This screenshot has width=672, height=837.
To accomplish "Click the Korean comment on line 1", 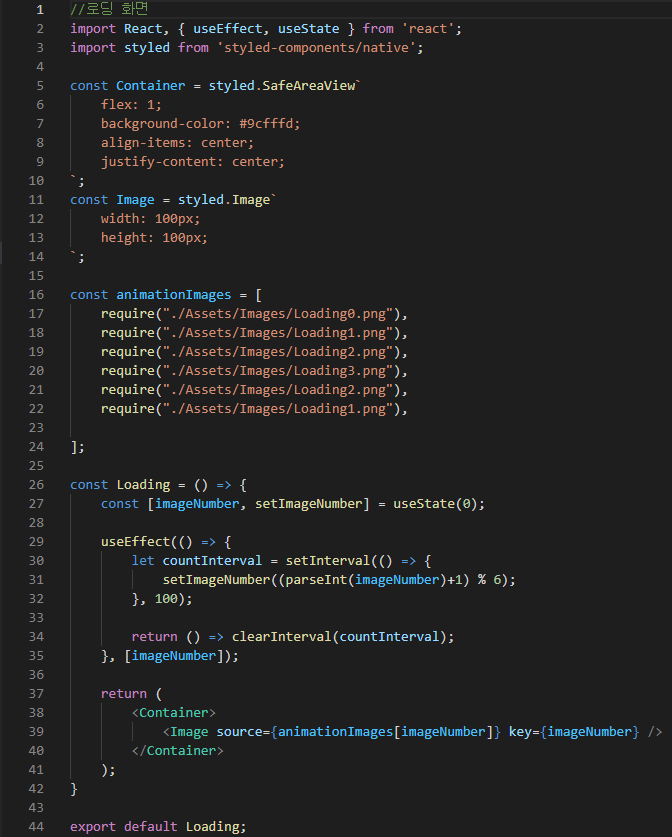I will pos(109,9).
